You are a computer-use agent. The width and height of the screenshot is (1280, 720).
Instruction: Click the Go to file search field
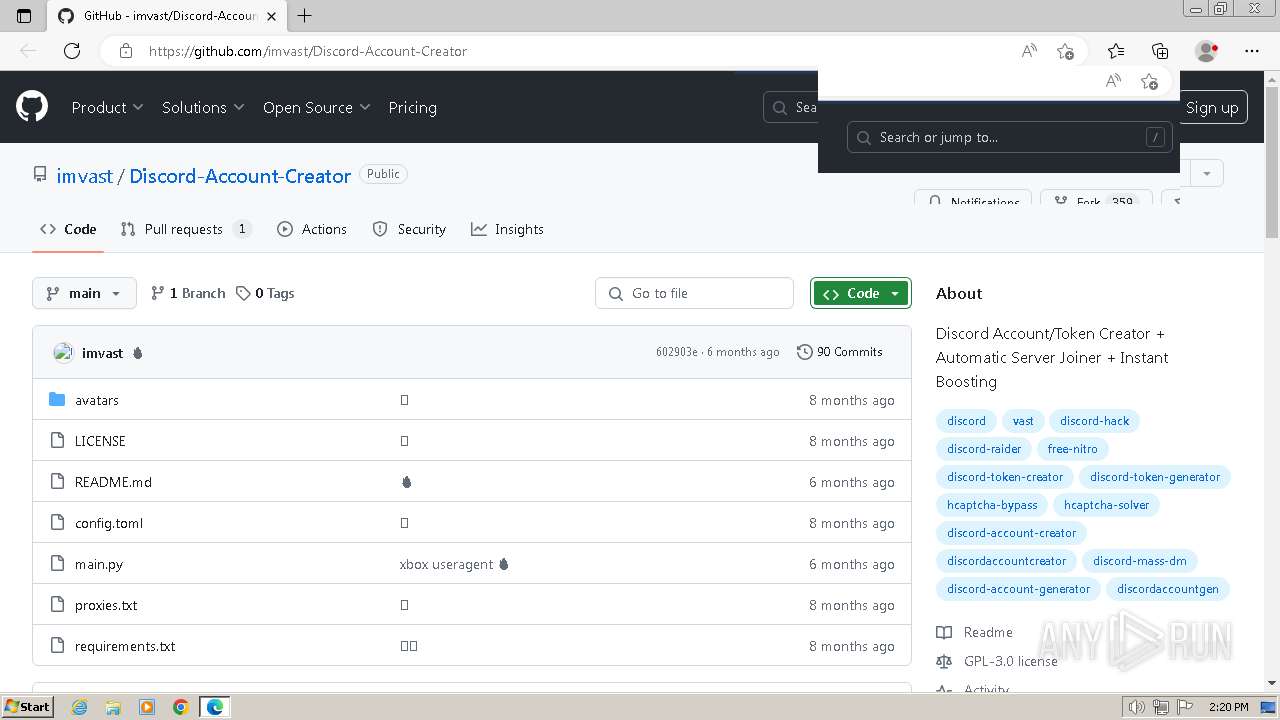click(x=694, y=293)
